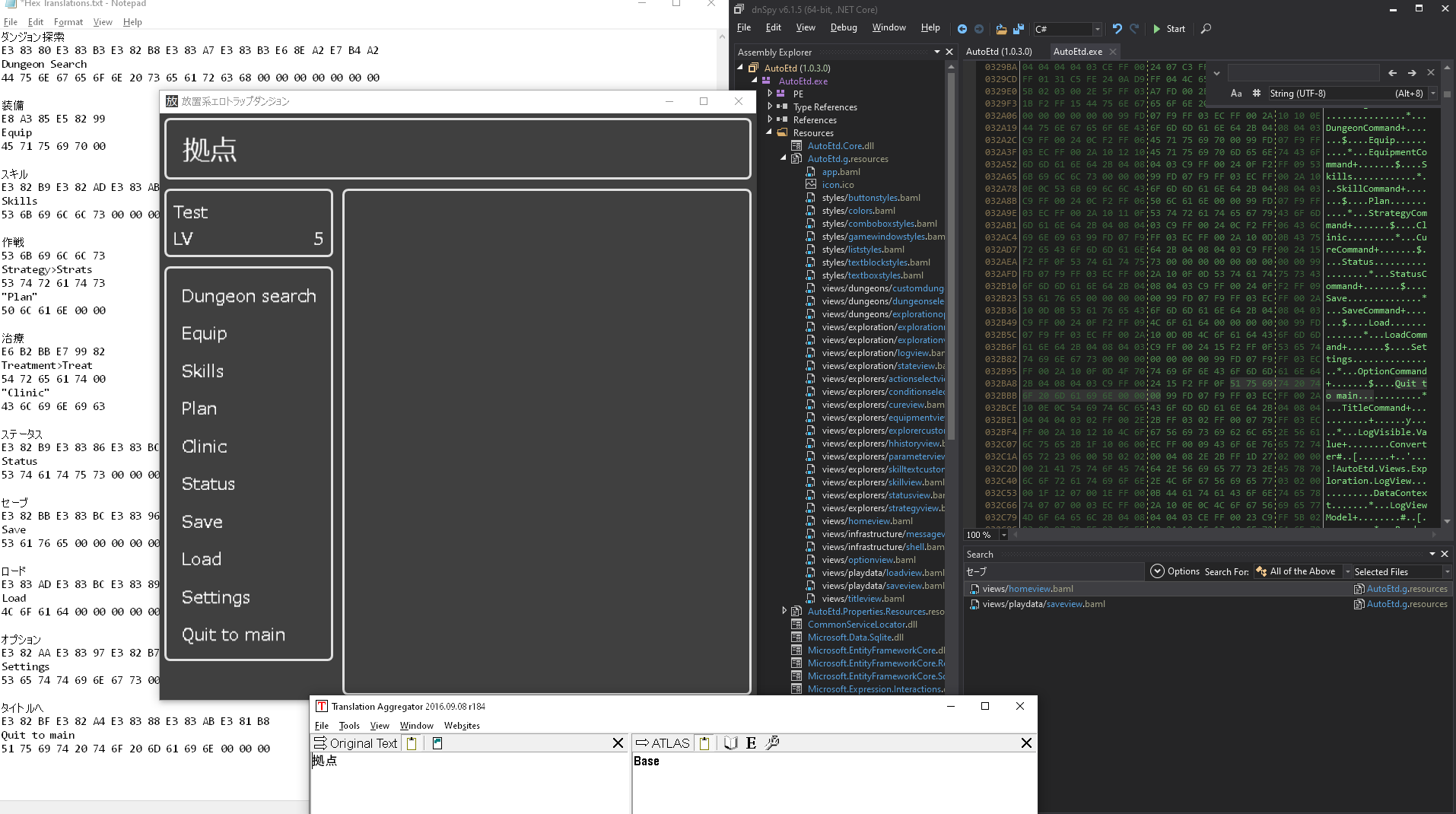Open the Debug menu in dnSpy
The width and height of the screenshot is (1456, 814).
coord(843,27)
